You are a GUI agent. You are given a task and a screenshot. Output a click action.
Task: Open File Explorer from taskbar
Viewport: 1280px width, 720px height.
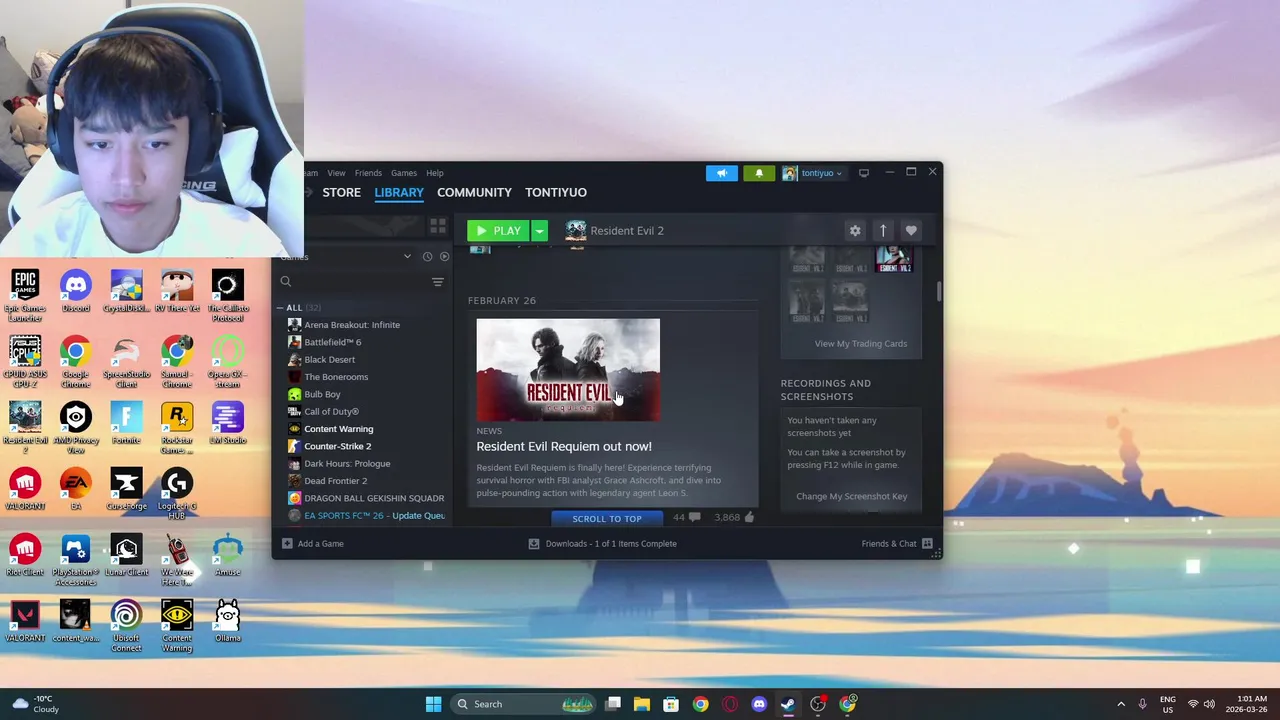(x=642, y=704)
